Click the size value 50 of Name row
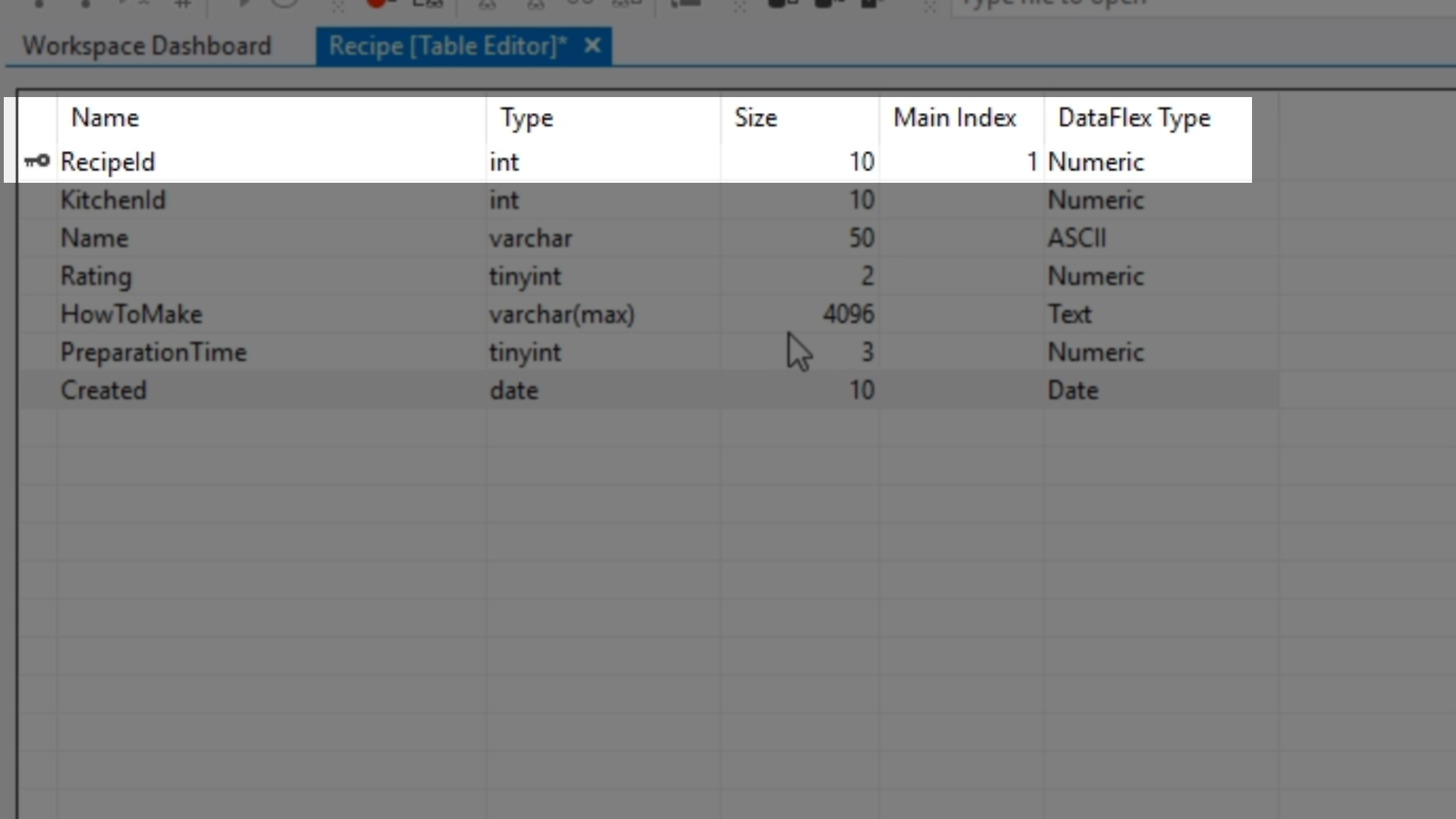Viewport: 1456px width, 819px height. click(x=861, y=238)
